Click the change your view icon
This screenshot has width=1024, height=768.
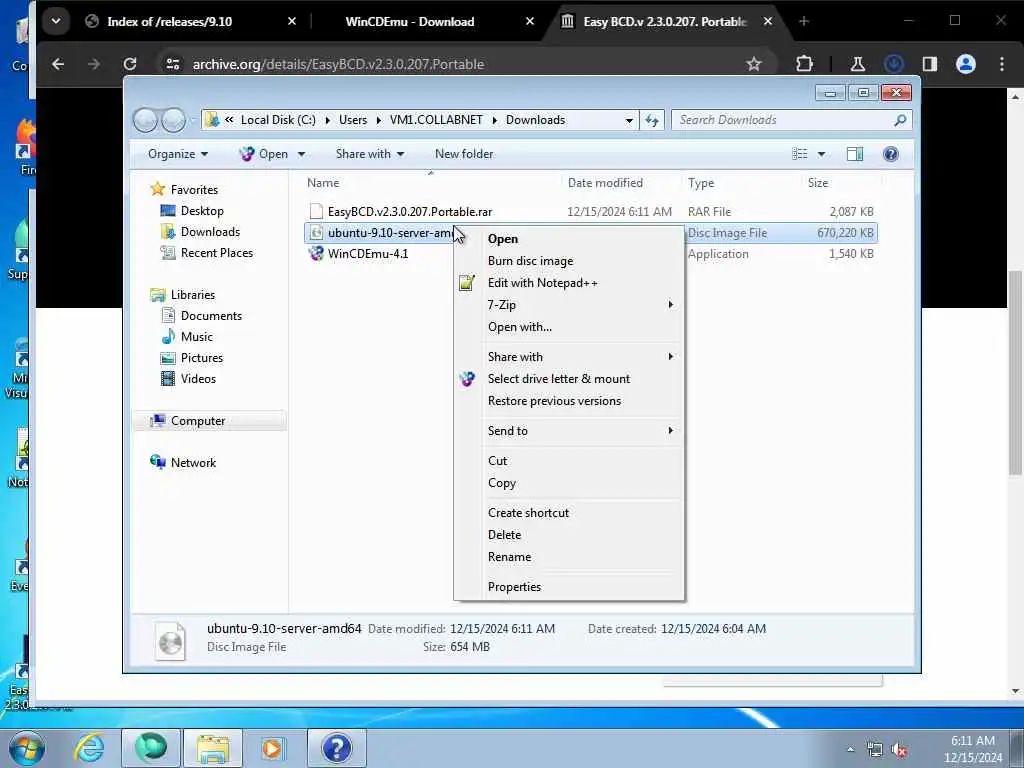coord(800,154)
